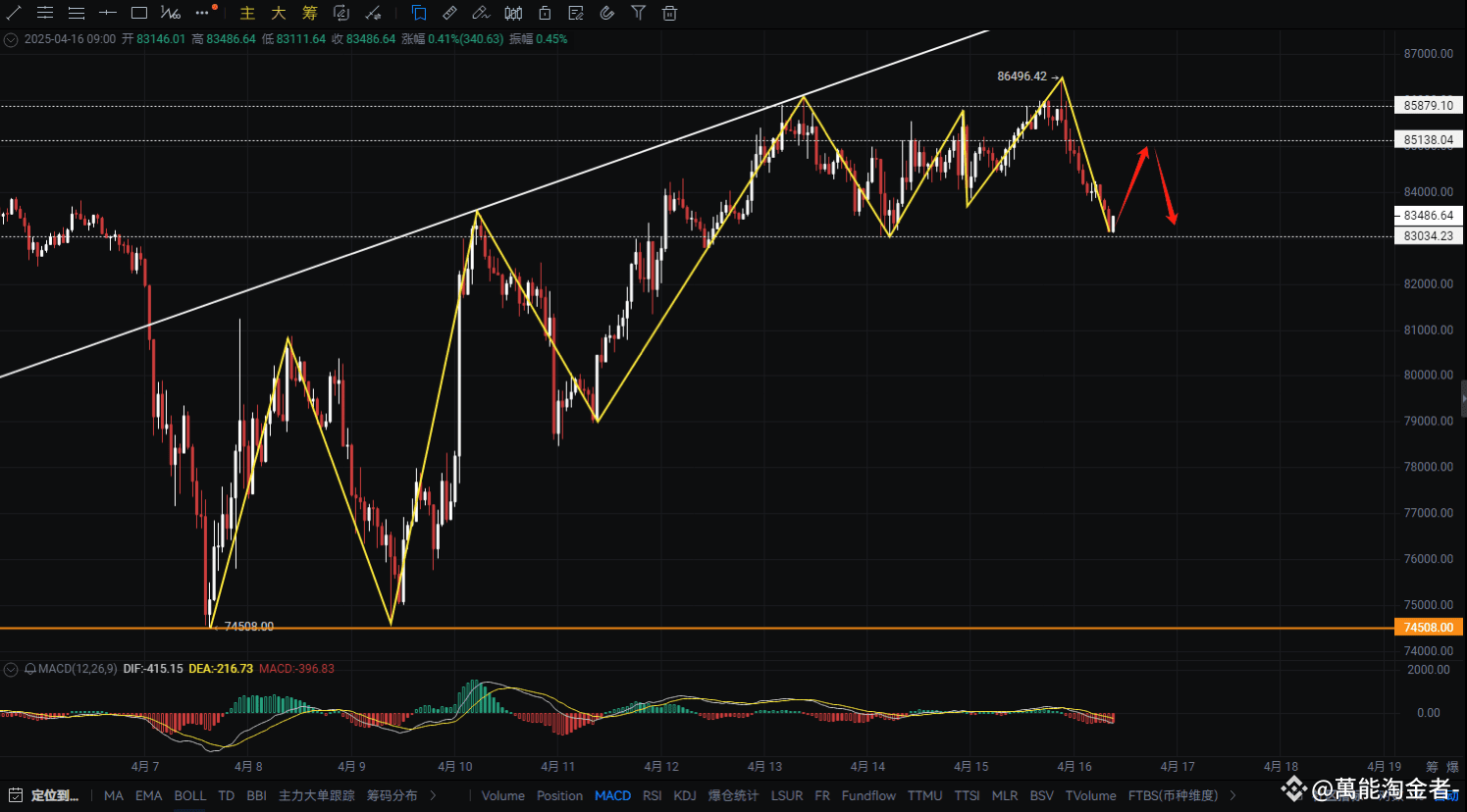Enable the magnet snap tool
Viewport: 1467px width, 812px height.
607,13
